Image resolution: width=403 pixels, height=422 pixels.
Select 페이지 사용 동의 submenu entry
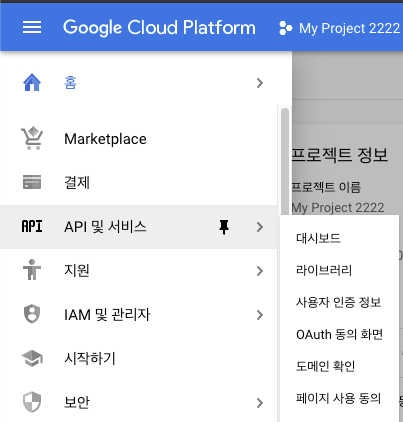coord(339,398)
